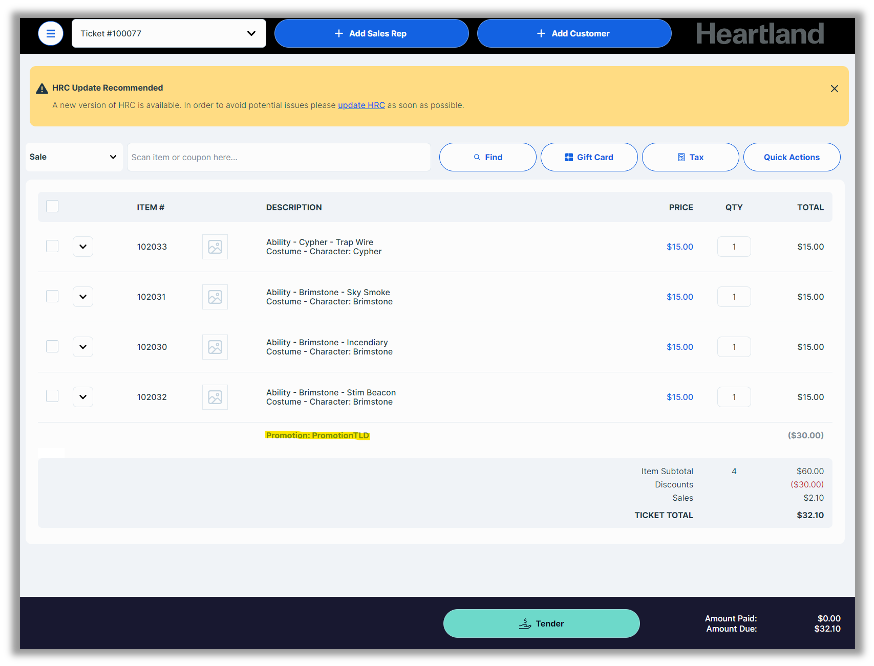
Task: Click the update HRC link
Action: [x=361, y=105]
